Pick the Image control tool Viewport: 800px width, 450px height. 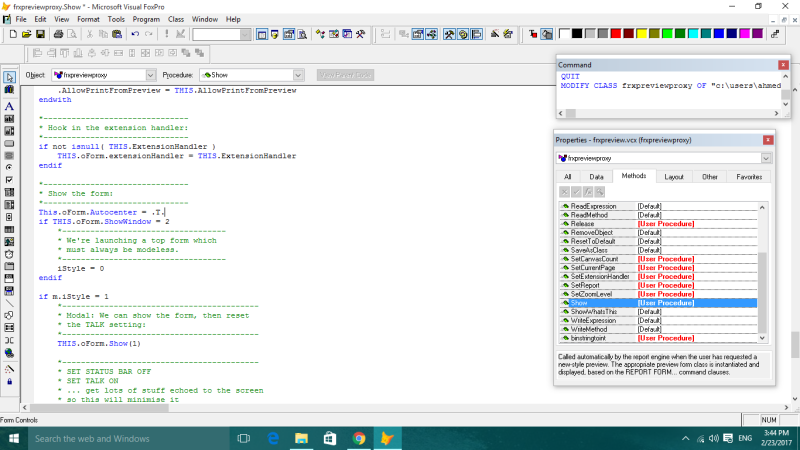click(x=9, y=242)
